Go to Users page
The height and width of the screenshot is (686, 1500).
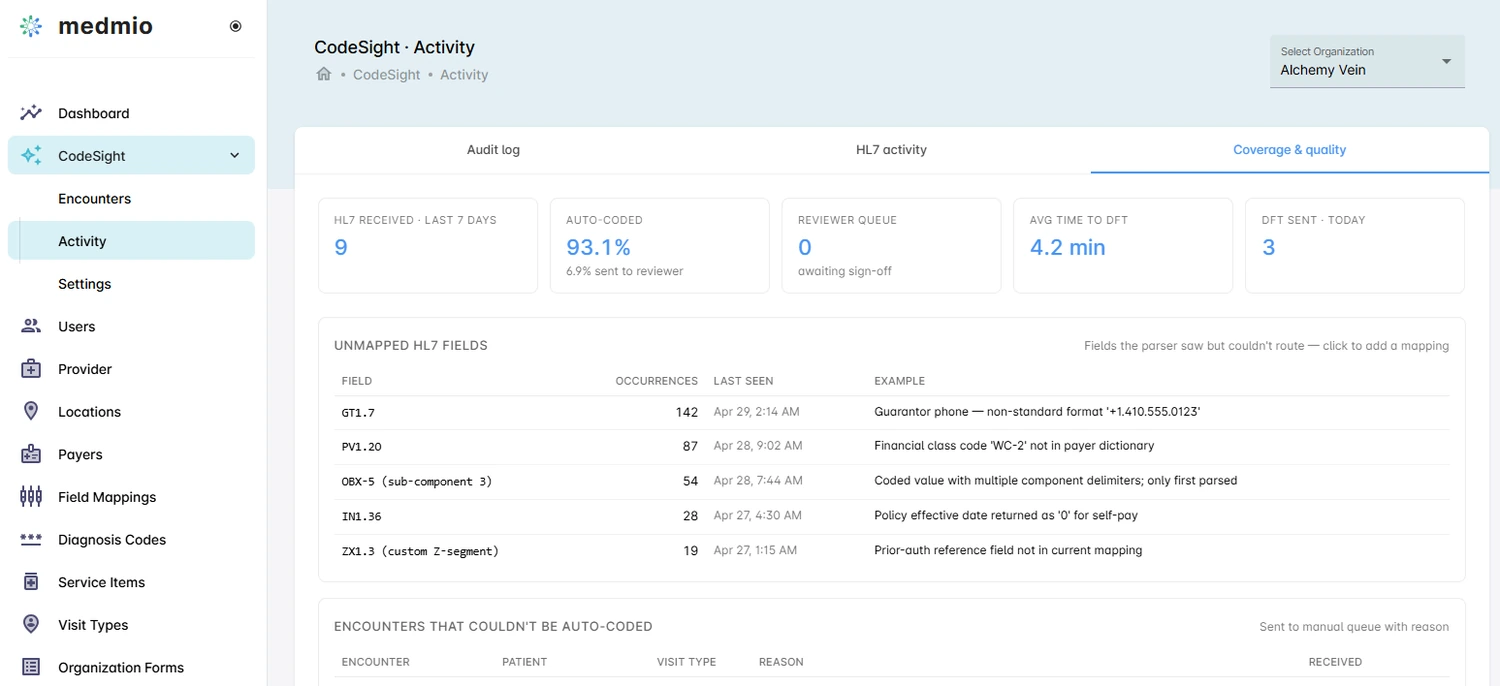(131, 326)
